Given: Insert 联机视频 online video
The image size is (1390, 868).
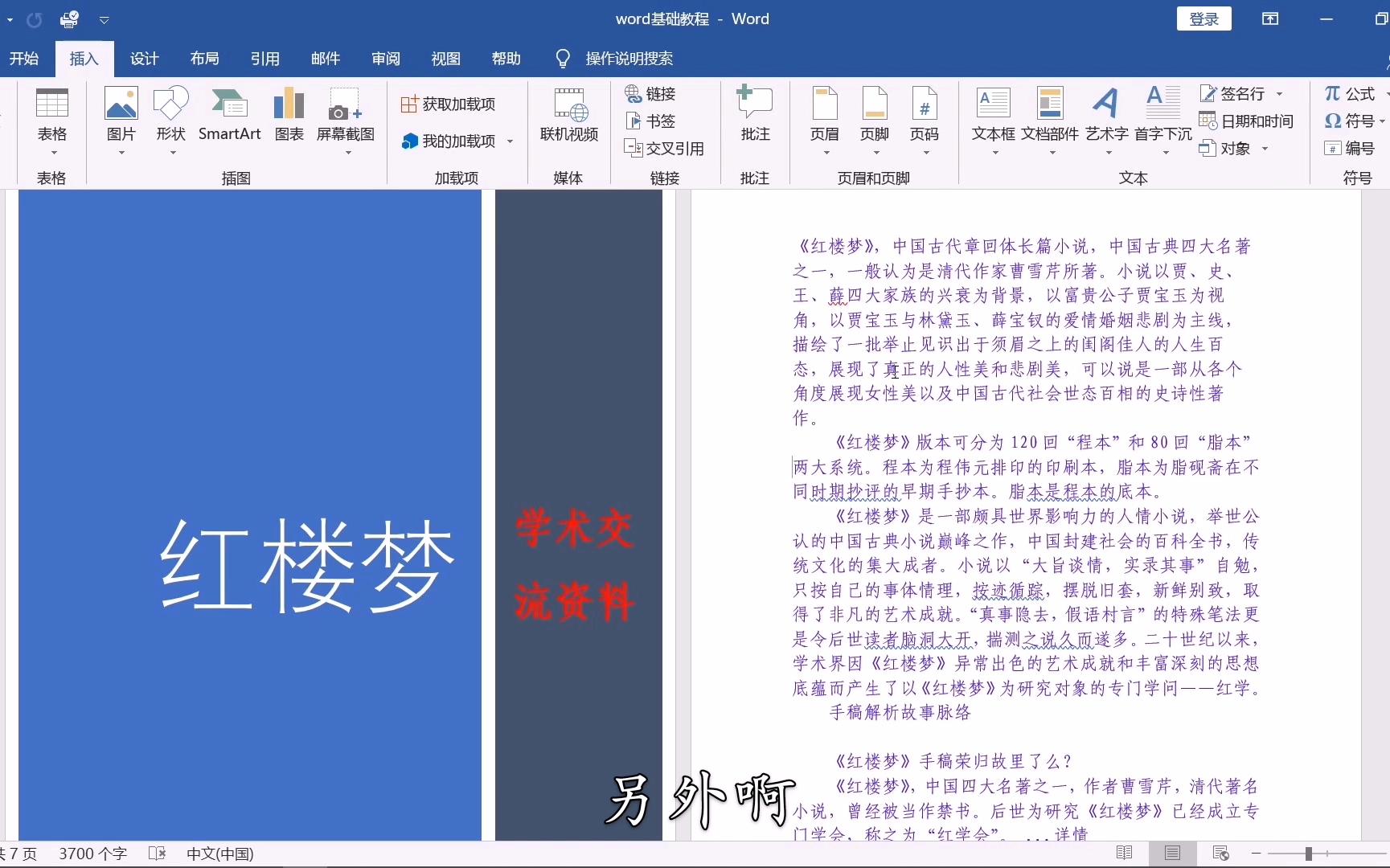Looking at the screenshot, I should point(569,117).
